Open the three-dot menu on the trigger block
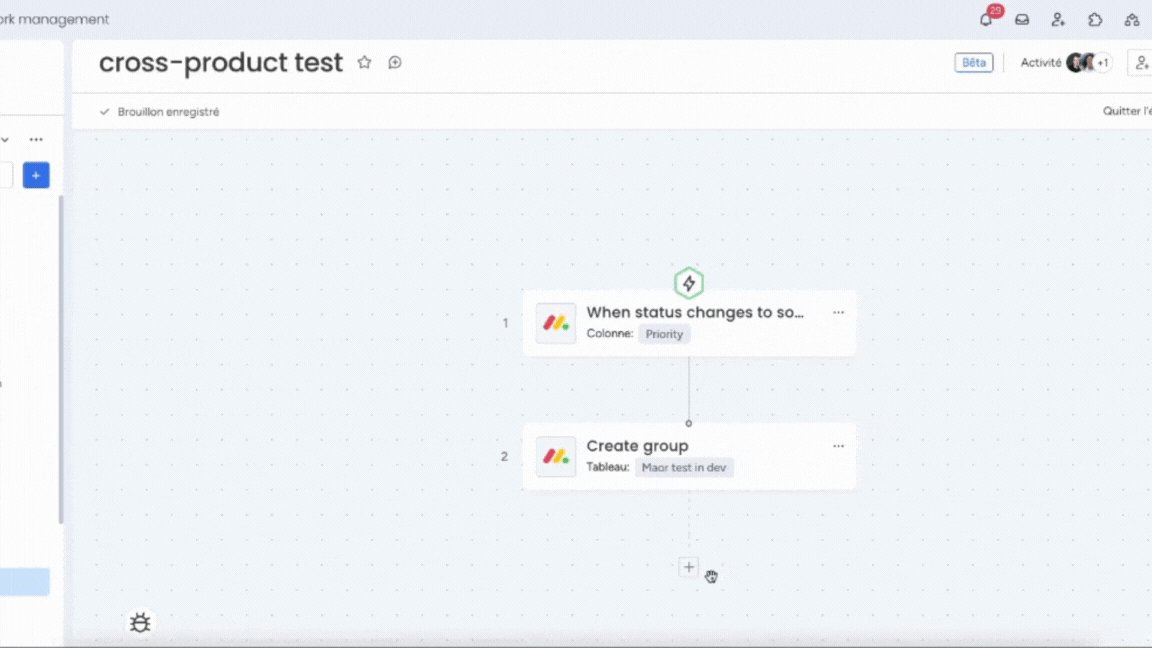 click(x=838, y=312)
